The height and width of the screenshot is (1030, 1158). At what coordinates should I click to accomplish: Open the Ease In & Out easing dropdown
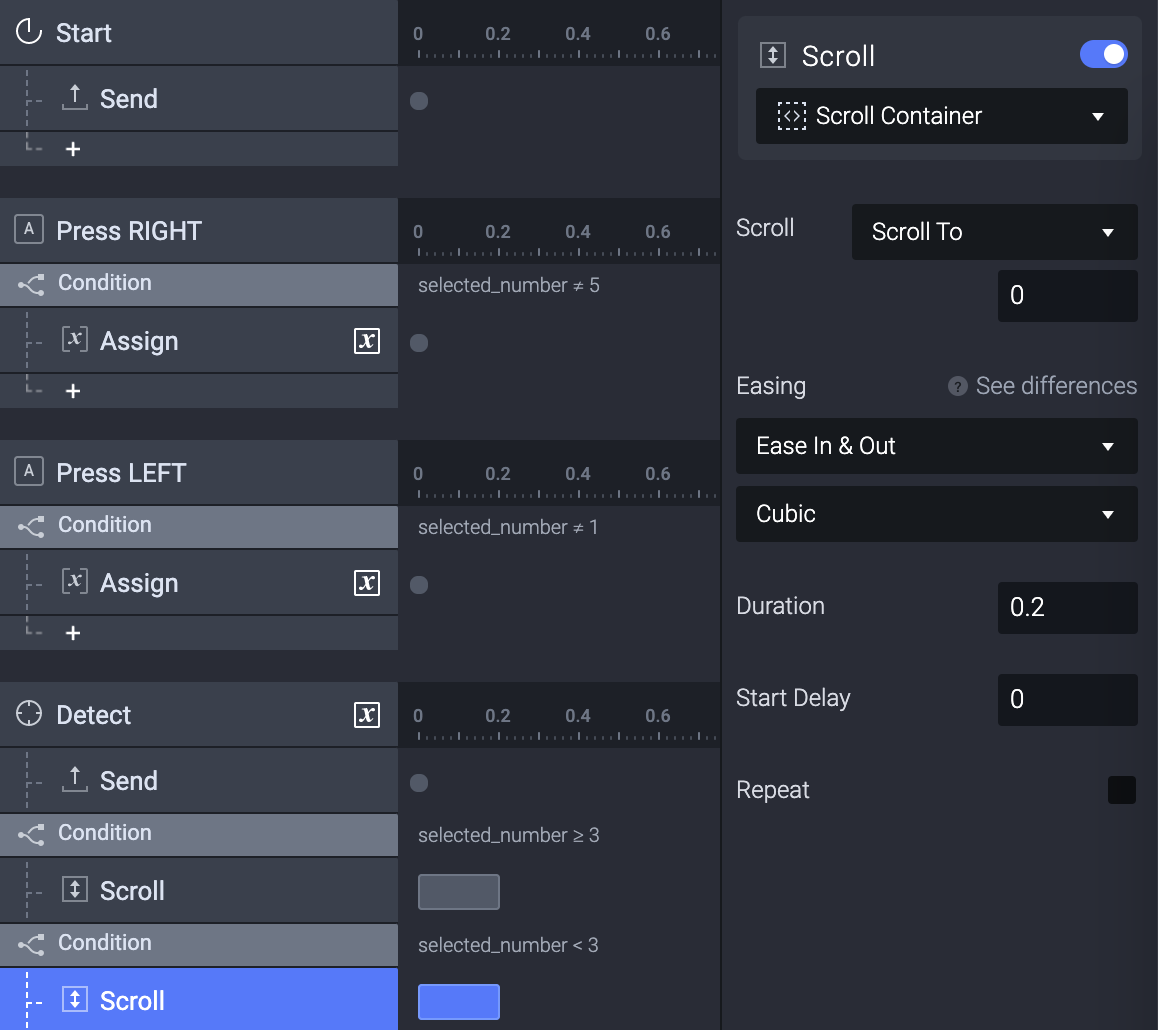936,446
